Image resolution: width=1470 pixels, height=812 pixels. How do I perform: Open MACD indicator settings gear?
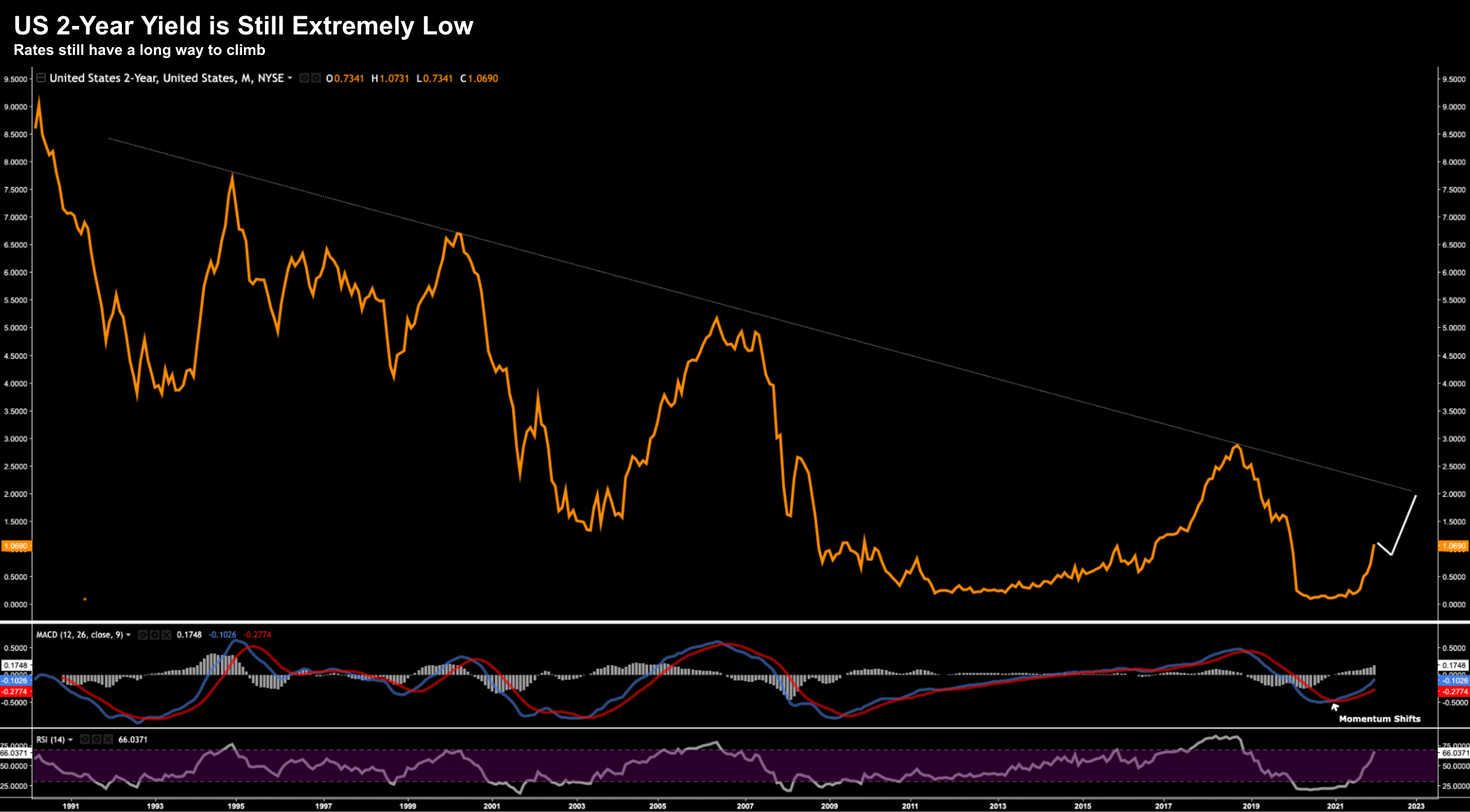click(x=155, y=635)
